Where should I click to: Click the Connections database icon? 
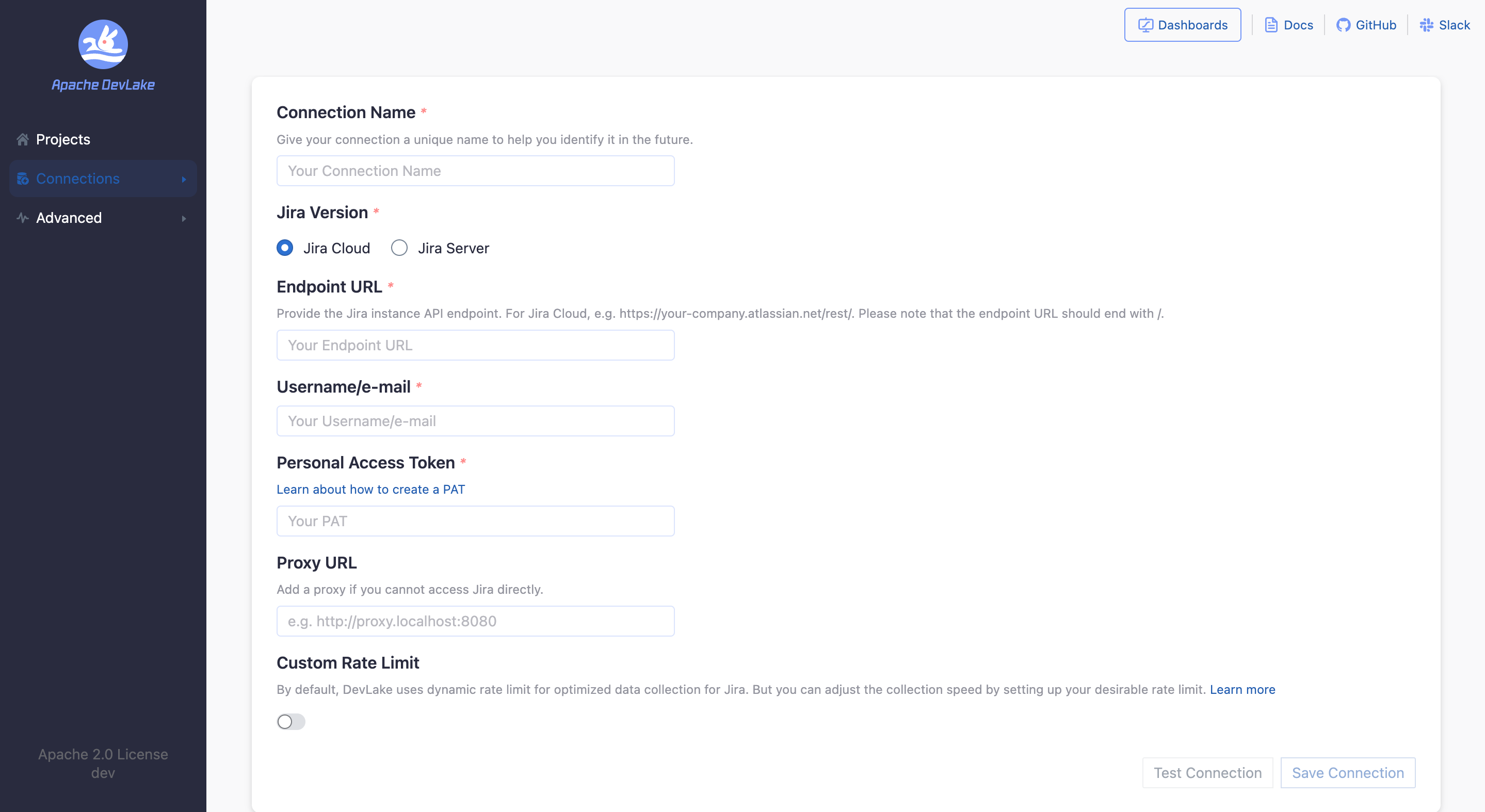(23, 178)
